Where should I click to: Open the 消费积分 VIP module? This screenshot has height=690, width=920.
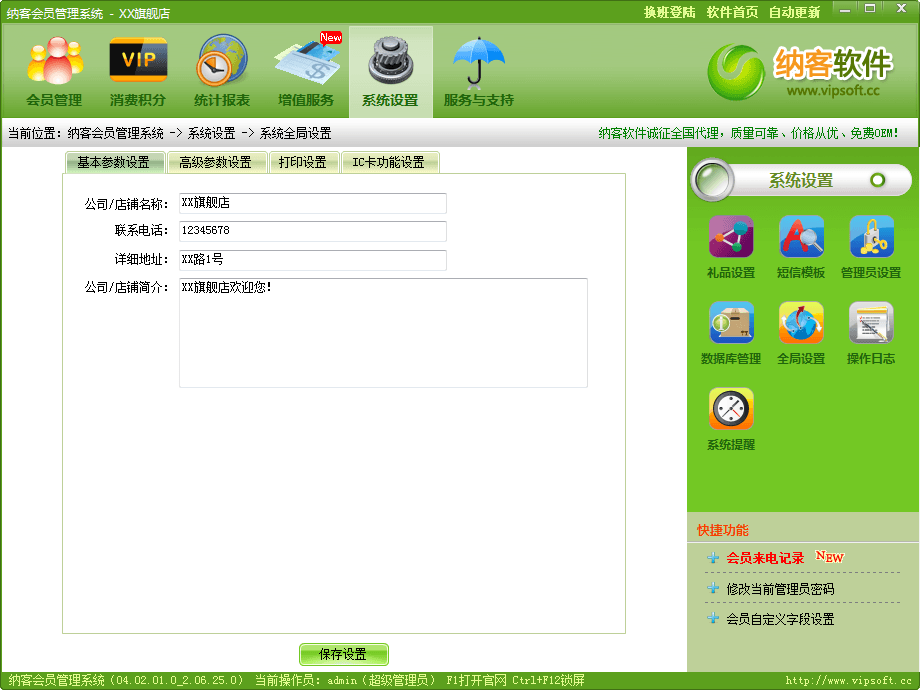(x=138, y=71)
